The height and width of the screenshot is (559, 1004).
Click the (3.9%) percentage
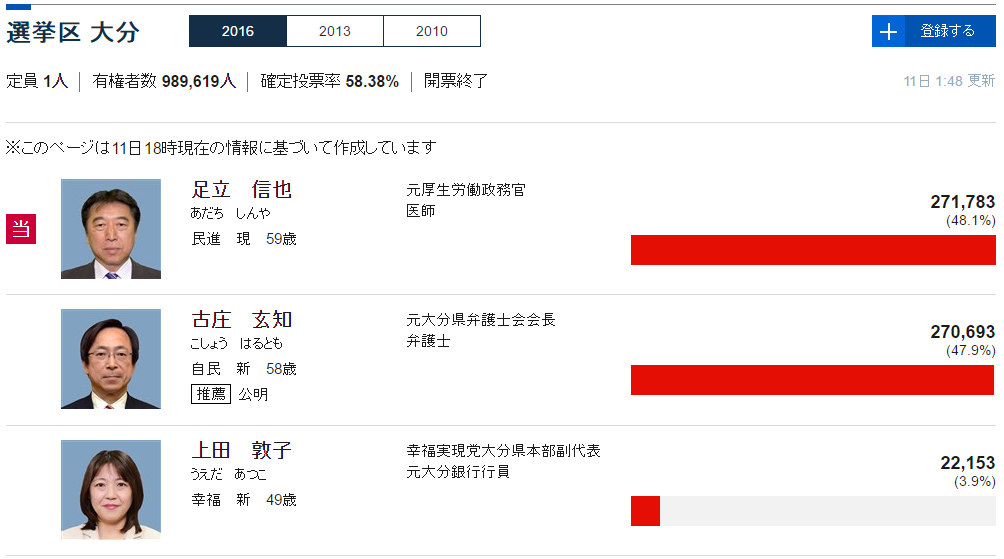click(x=975, y=481)
